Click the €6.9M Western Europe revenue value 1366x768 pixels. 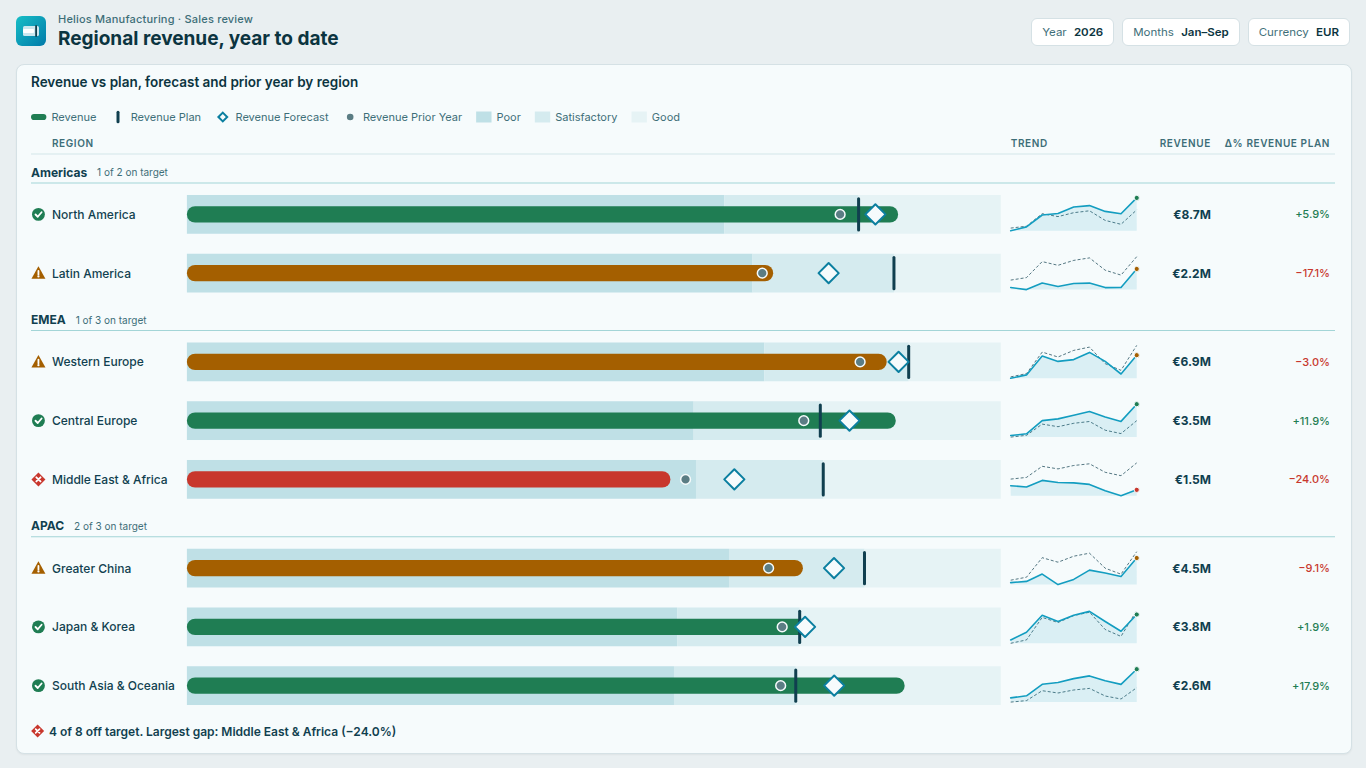pos(1192,362)
